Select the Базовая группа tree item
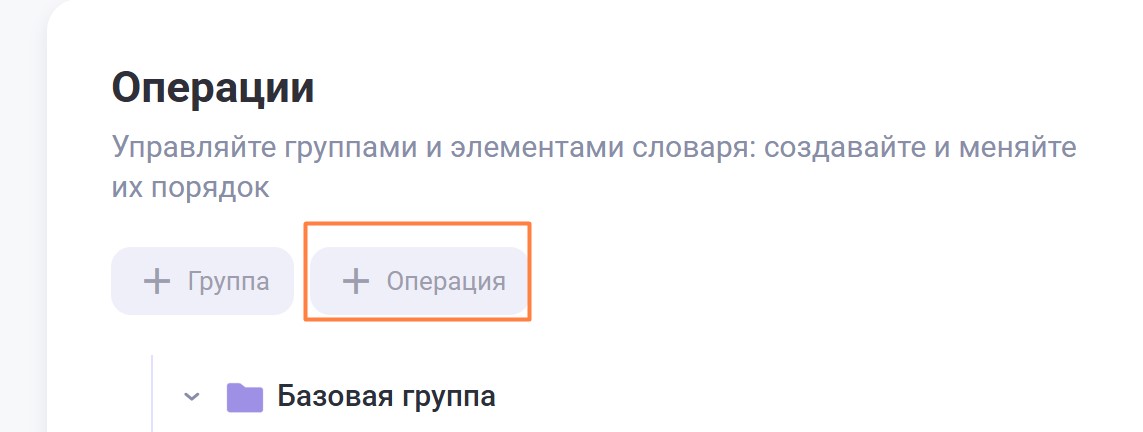The width and height of the screenshot is (1143, 432). point(385,397)
